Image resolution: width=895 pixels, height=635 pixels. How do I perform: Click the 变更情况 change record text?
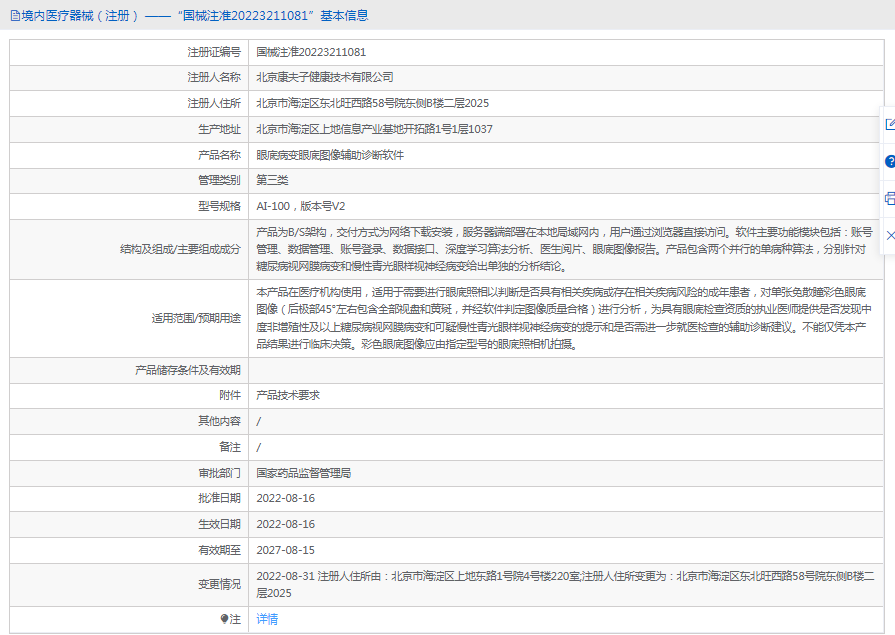pyautogui.click(x=565, y=584)
